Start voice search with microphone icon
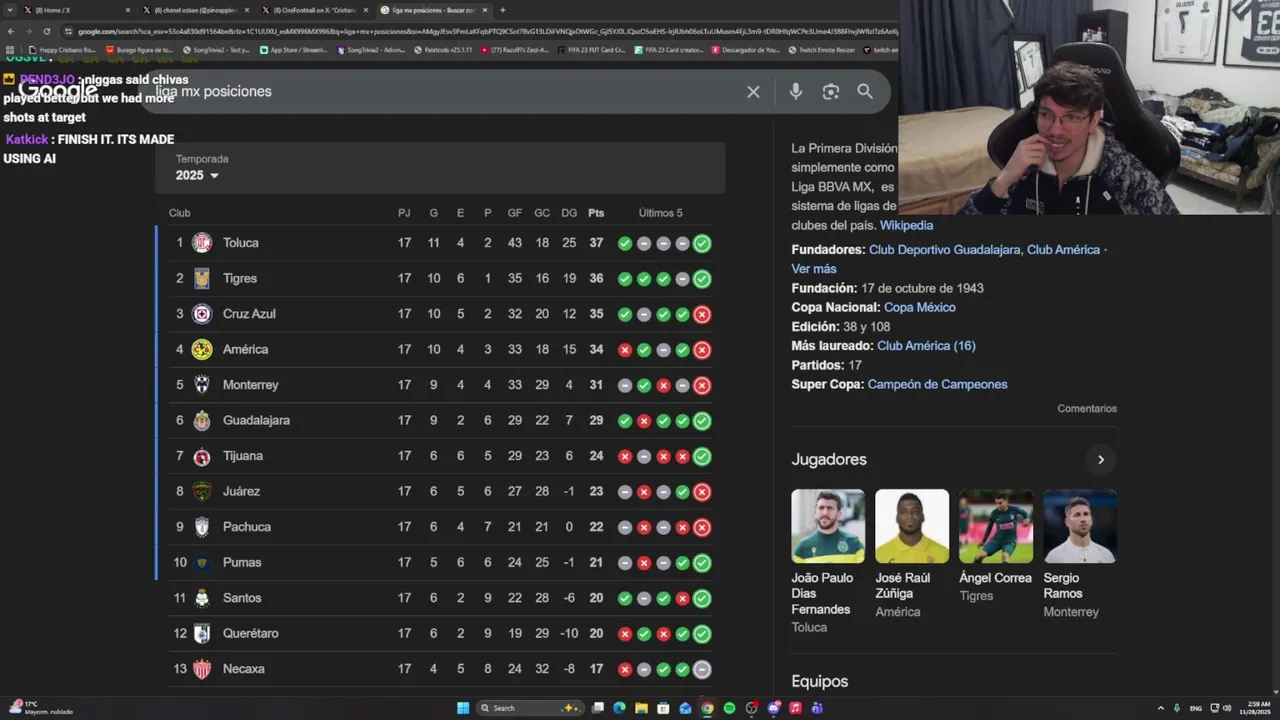This screenshot has height=720, width=1280. tap(796, 92)
